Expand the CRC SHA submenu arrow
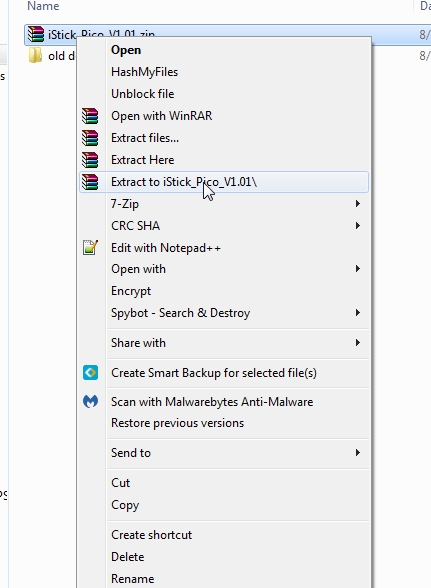The width and height of the screenshot is (431, 588). (357, 226)
